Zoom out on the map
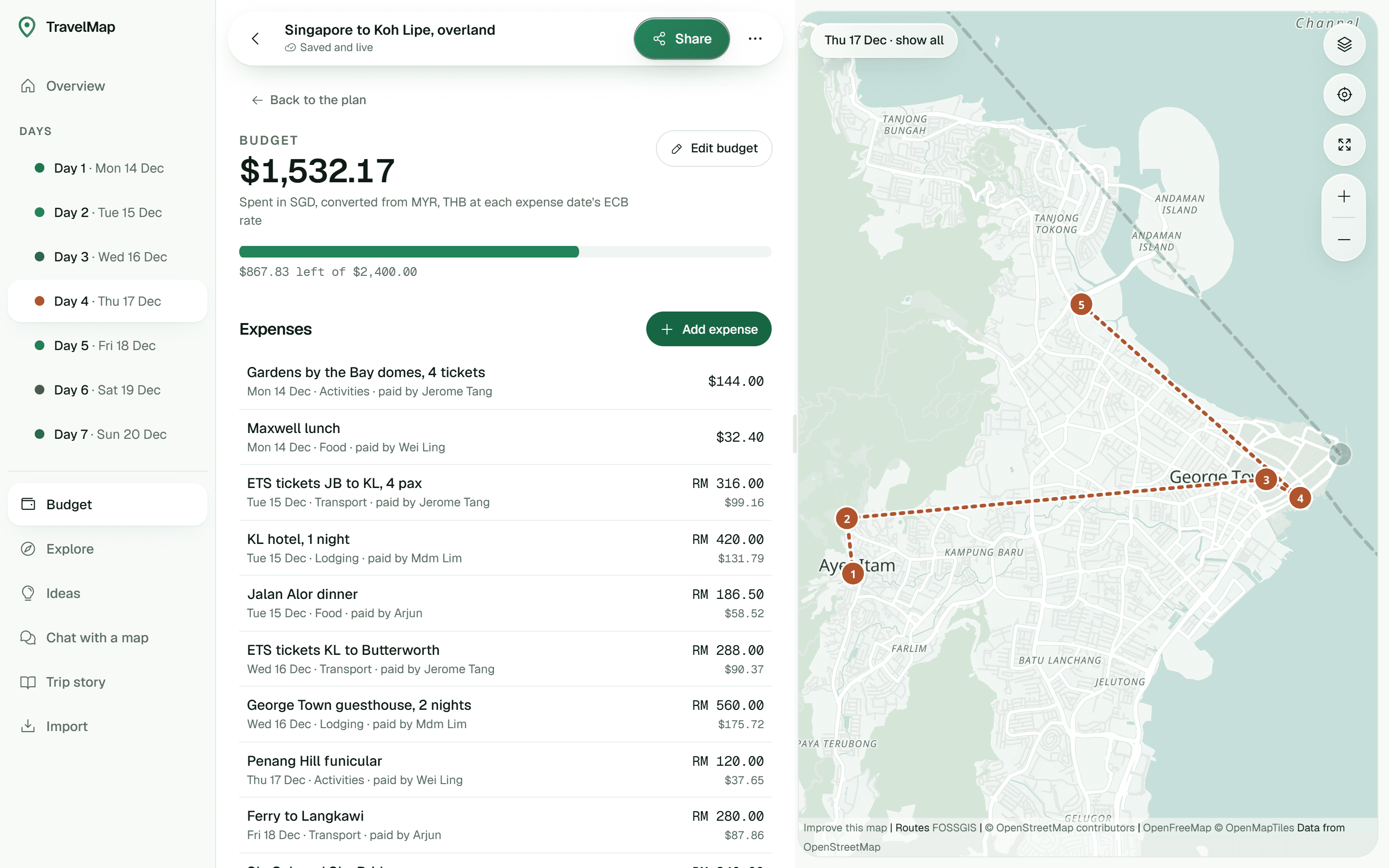This screenshot has height=868, width=1389. click(1343, 239)
